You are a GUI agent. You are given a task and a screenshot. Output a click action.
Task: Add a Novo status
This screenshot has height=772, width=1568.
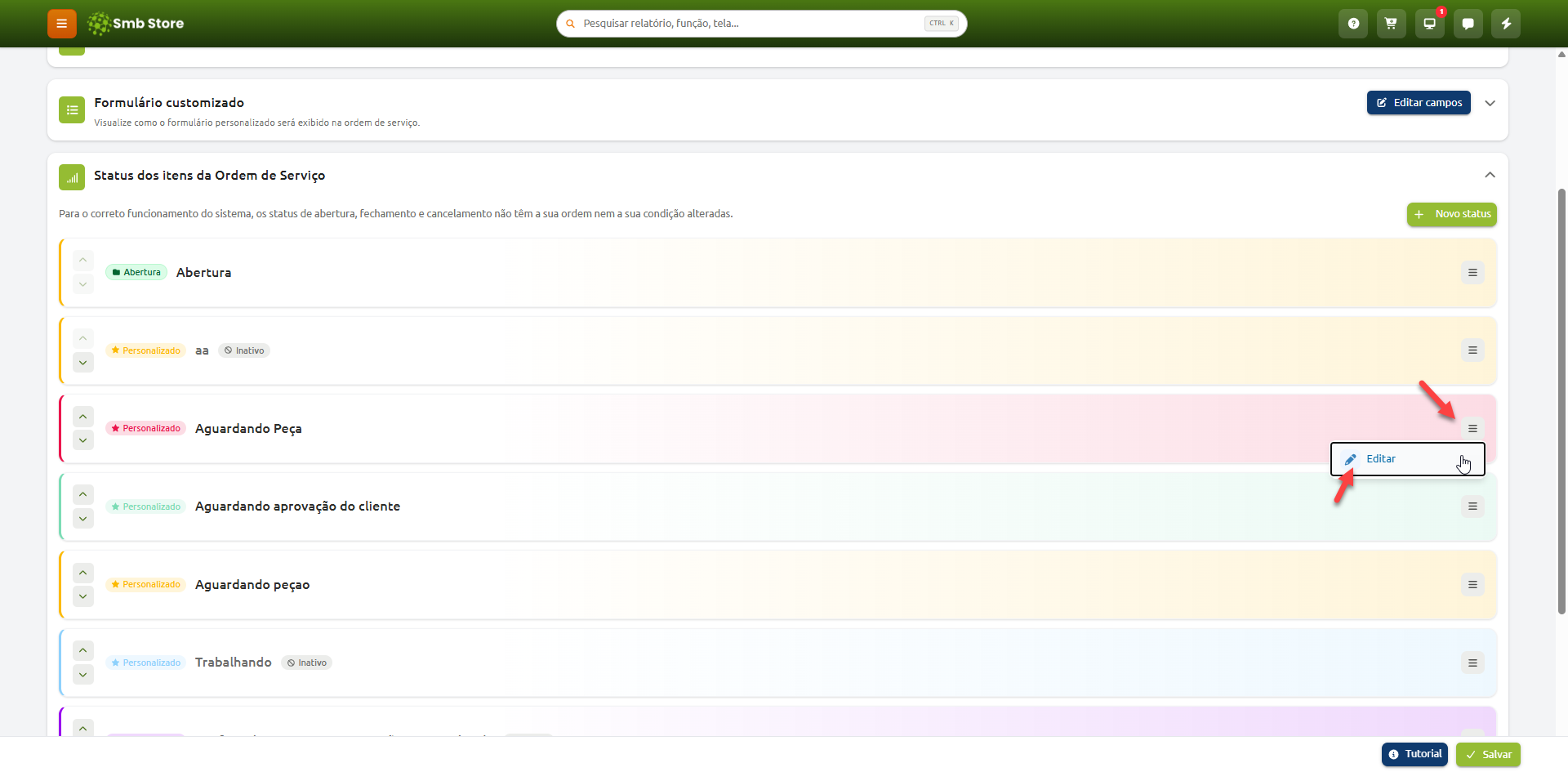pyautogui.click(x=1452, y=214)
